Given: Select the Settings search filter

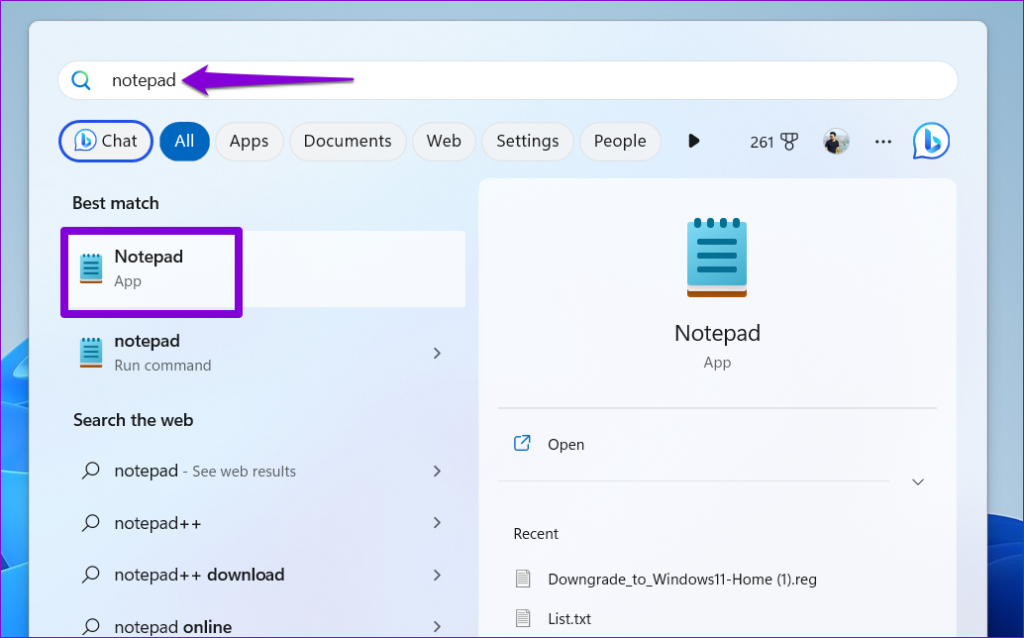Looking at the screenshot, I should pyautogui.click(x=527, y=141).
